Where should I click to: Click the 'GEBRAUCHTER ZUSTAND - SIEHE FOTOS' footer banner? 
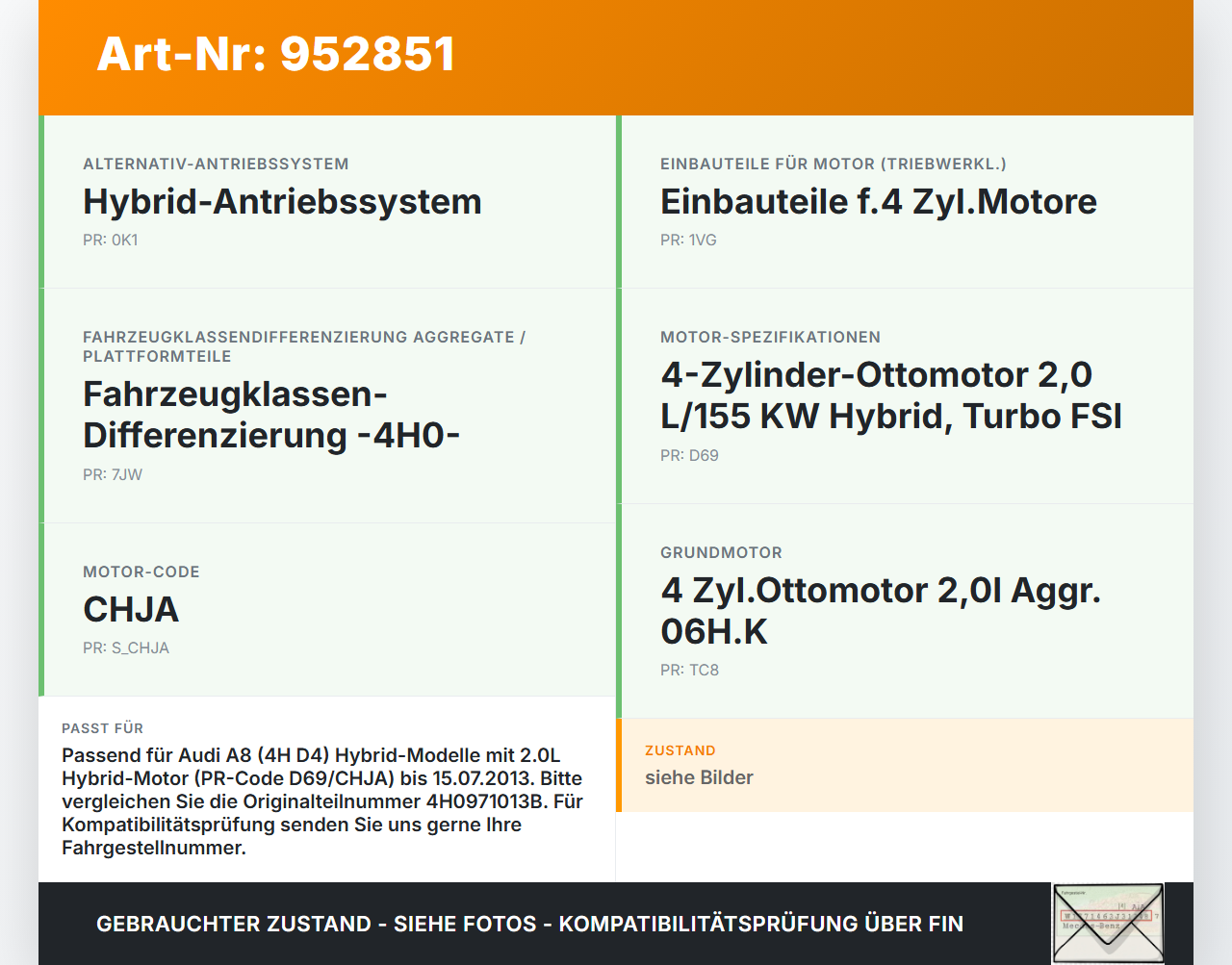529,924
